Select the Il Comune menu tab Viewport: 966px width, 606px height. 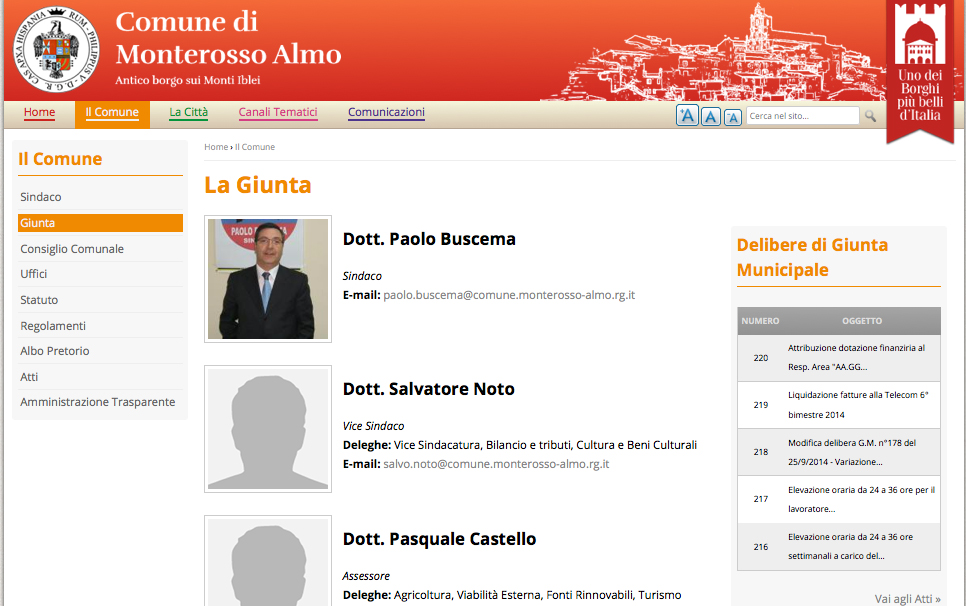(112, 114)
